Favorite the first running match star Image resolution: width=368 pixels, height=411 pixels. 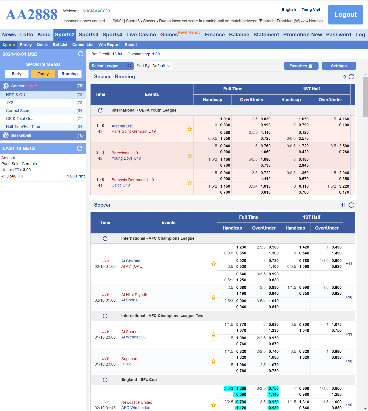[190, 129]
